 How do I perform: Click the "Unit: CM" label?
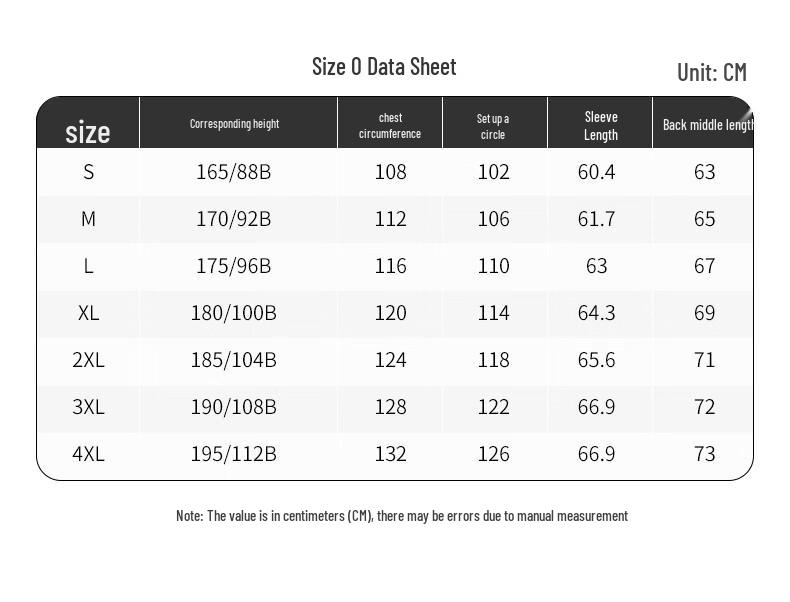coord(711,72)
